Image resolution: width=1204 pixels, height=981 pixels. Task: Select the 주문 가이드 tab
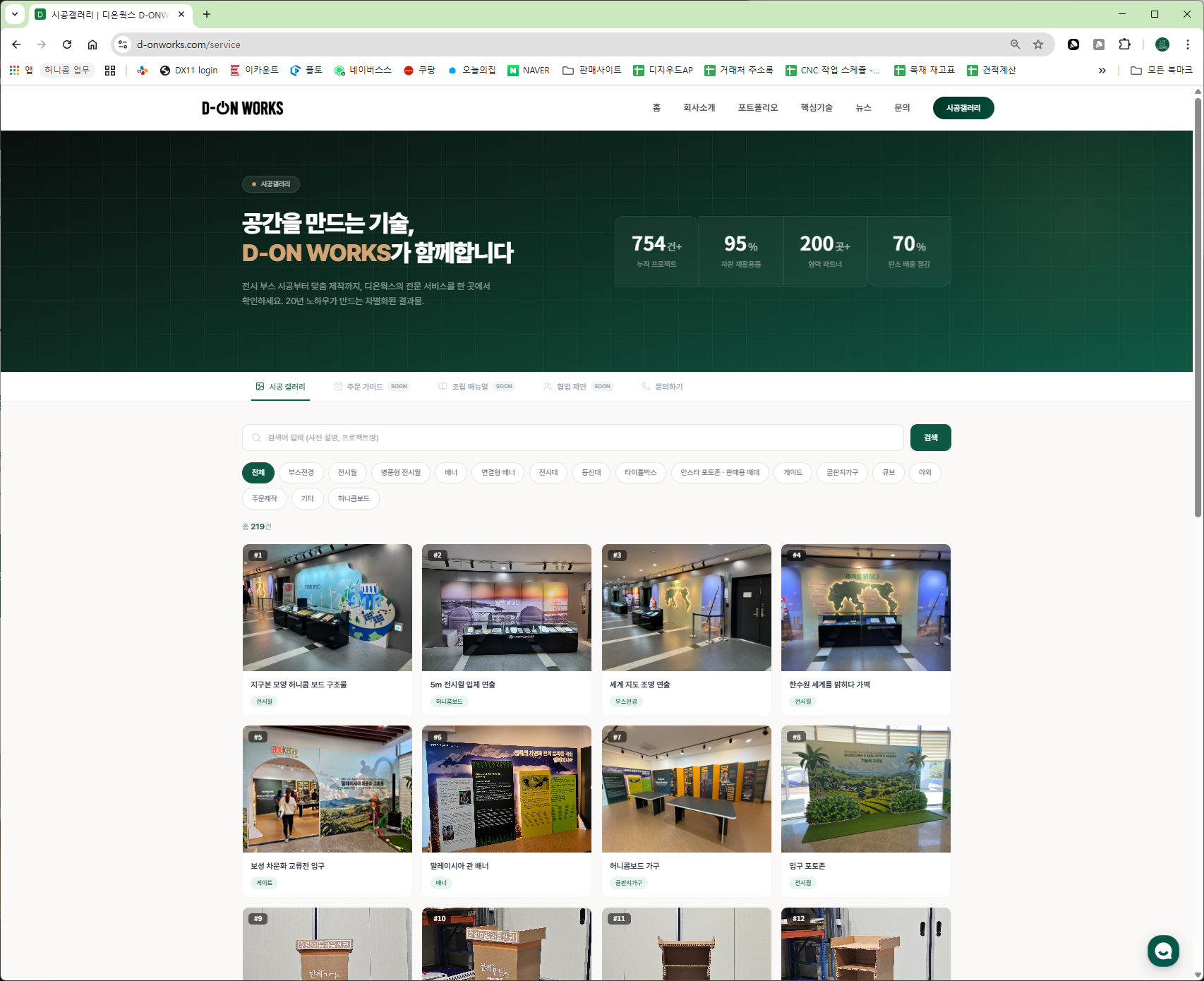coord(371,387)
